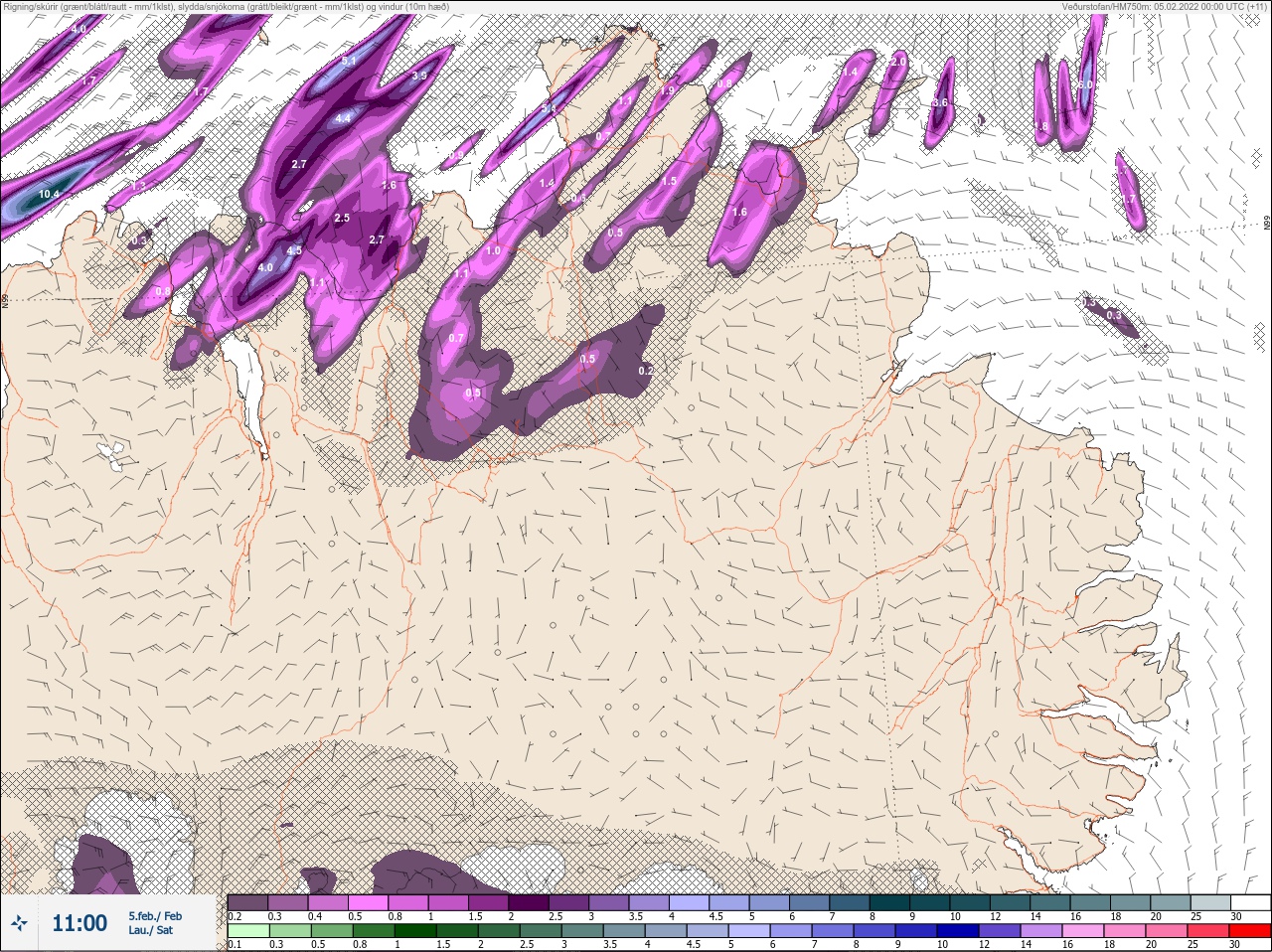Click the 2.0 value label on the map
Image resolution: width=1272 pixels, height=952 pixels.
click(x=897, y=62)
